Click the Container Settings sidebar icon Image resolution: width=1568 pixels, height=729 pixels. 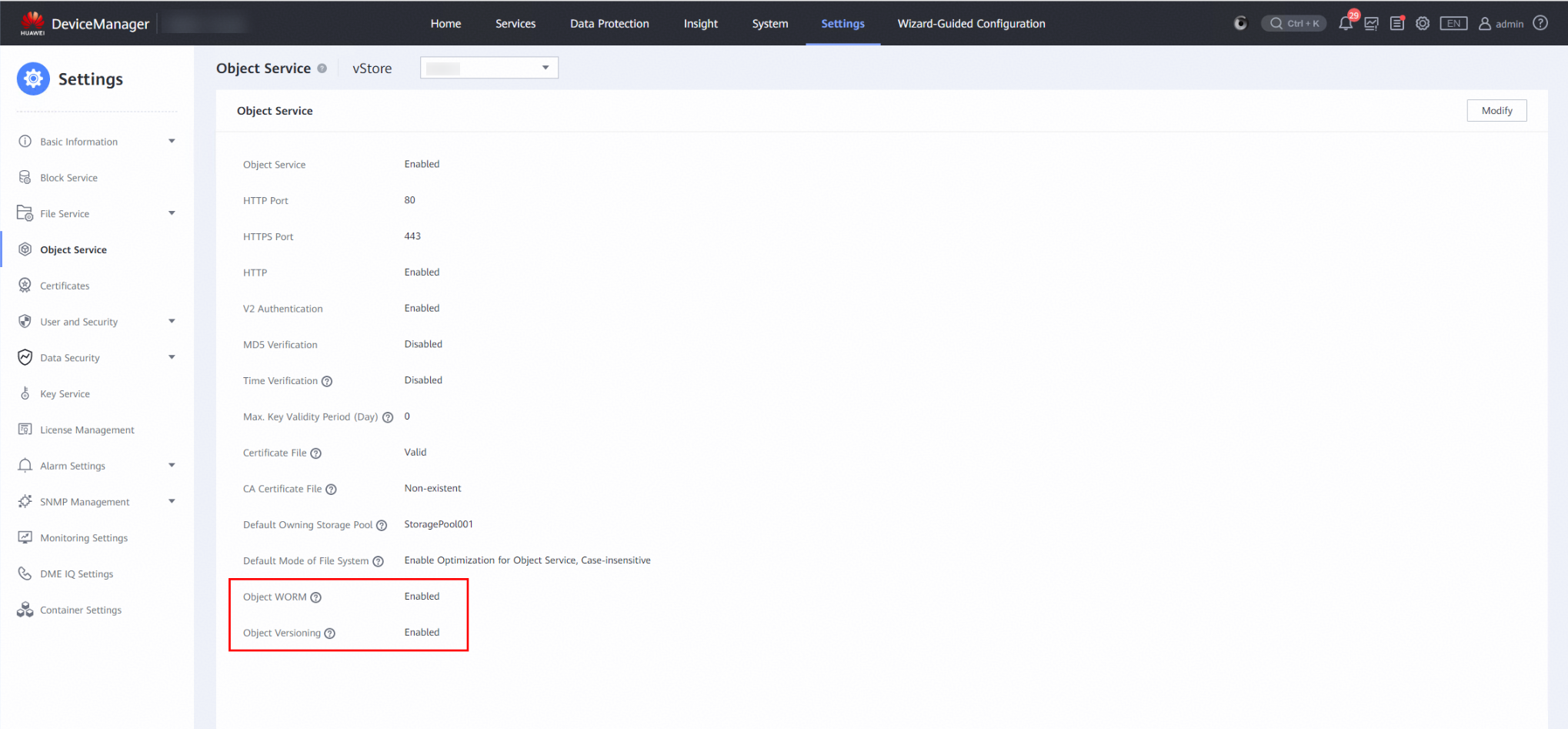pyautogui.click(x=25, y=610)
